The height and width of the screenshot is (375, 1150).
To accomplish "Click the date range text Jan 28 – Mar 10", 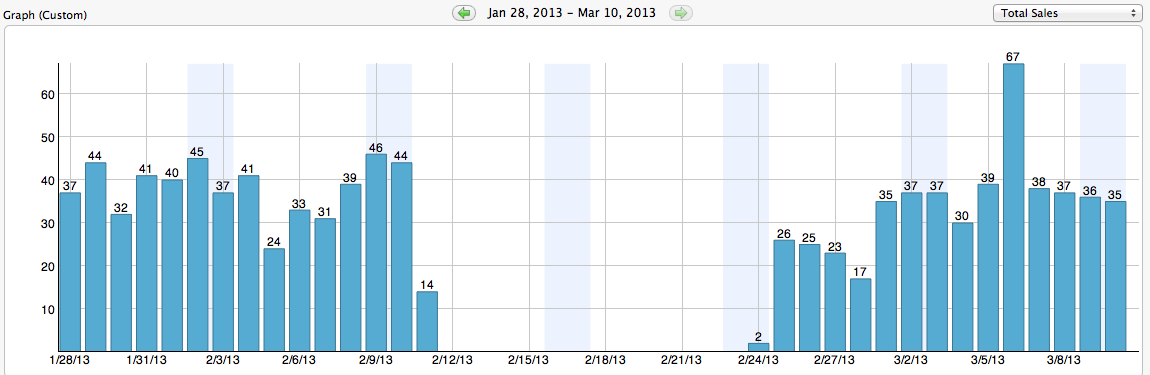I will [x=572, y=13].
